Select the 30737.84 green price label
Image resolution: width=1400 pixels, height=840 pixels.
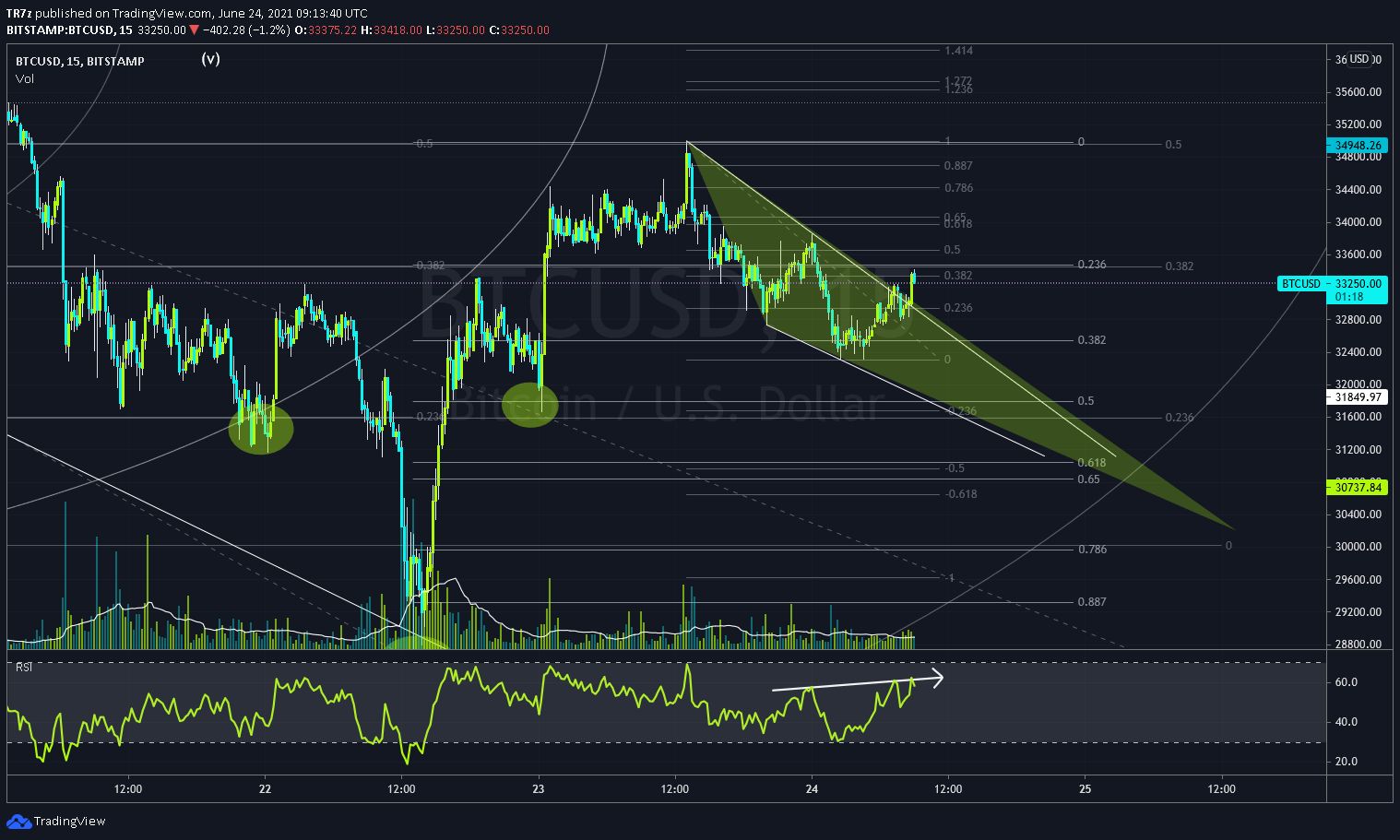[x=1358, y=487]
